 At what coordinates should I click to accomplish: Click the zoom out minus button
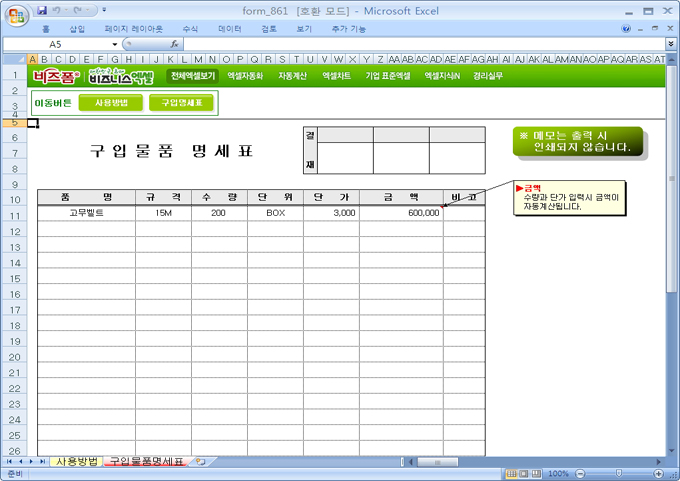point(579,473)
